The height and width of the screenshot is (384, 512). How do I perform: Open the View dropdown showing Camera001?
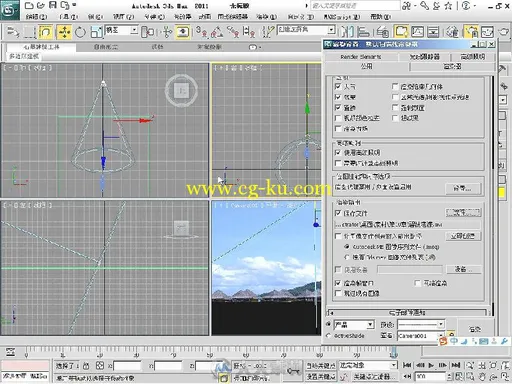click(421, 336)
